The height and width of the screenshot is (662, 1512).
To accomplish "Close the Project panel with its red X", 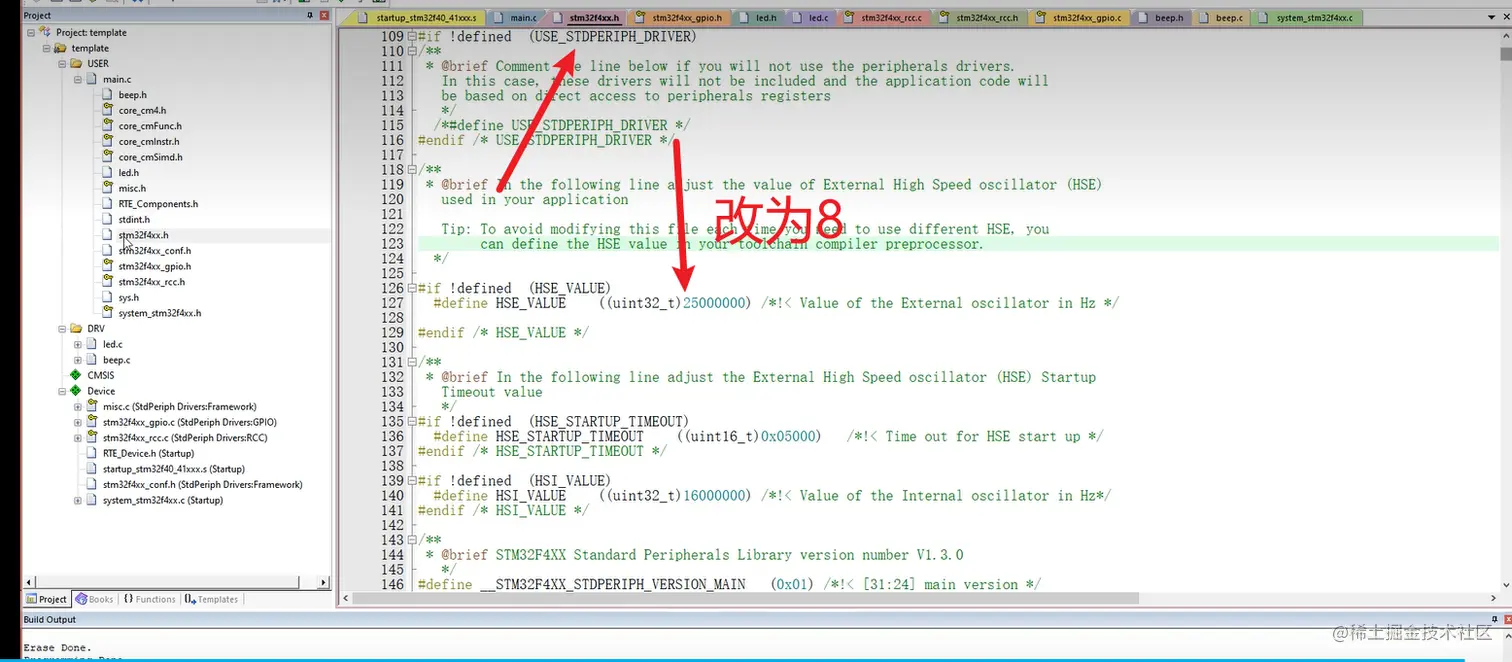I will [x=324, y=15].
